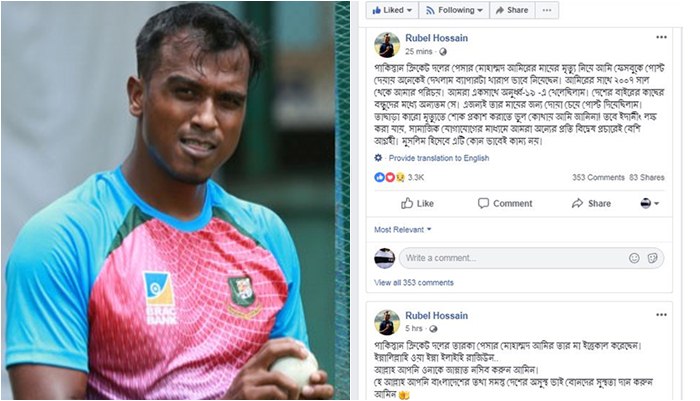Click Provide translation to English link

click(x=439, y=158)
